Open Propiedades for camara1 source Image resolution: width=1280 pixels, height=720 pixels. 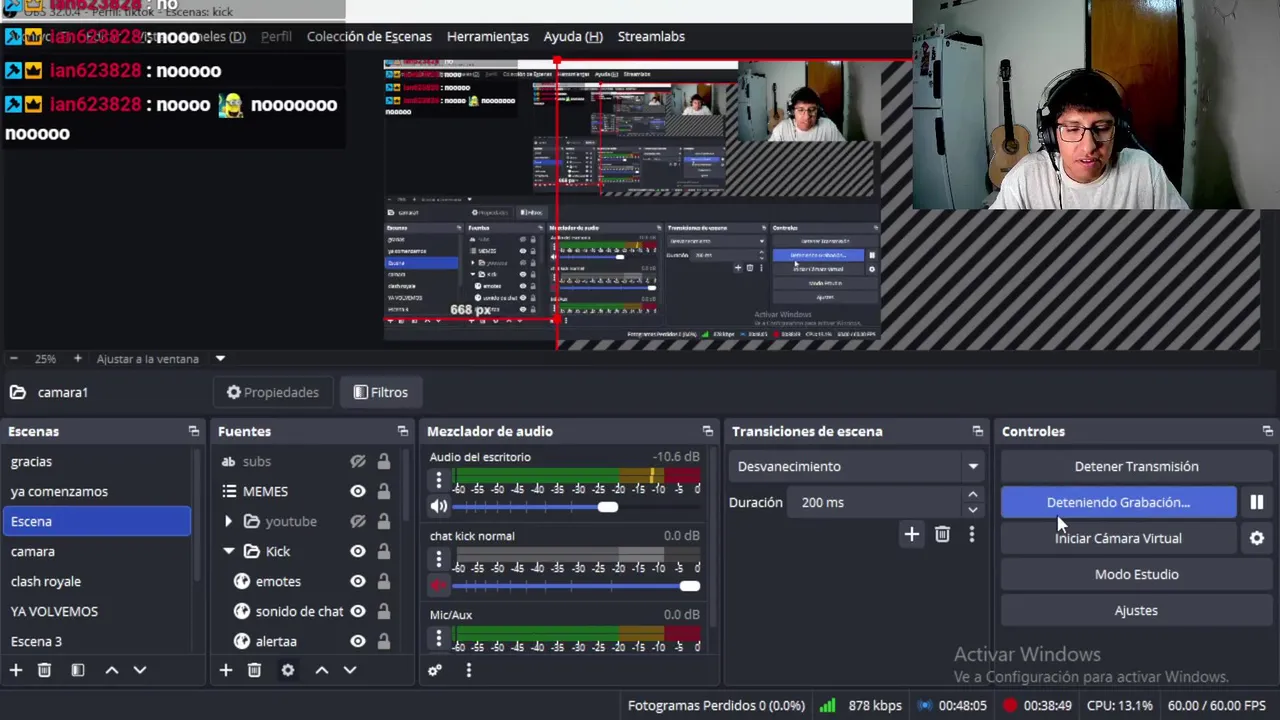coord(272,392)
